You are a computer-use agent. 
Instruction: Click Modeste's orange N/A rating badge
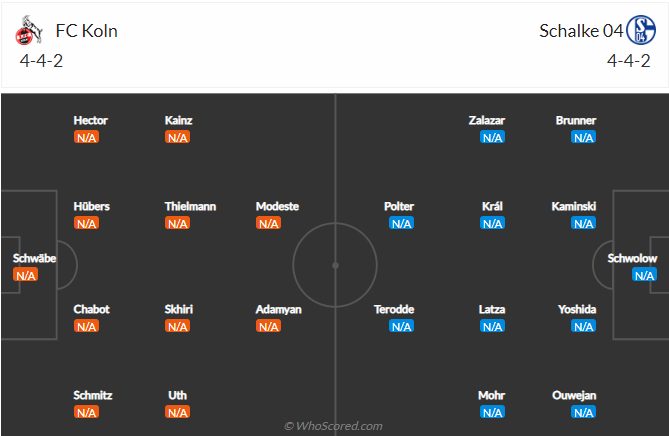click(x=268, y=223)
